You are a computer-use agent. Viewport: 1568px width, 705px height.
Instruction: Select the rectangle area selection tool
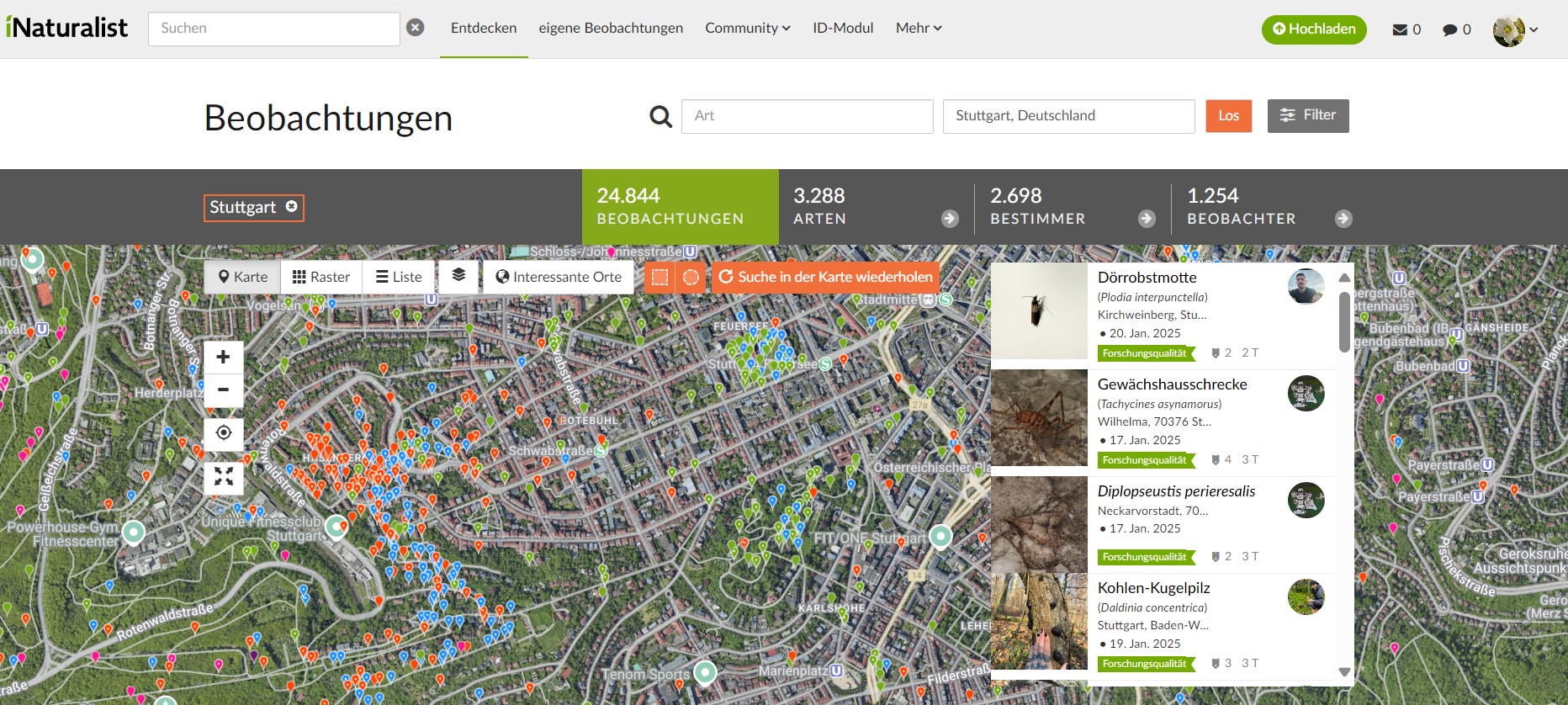(660, 278)
